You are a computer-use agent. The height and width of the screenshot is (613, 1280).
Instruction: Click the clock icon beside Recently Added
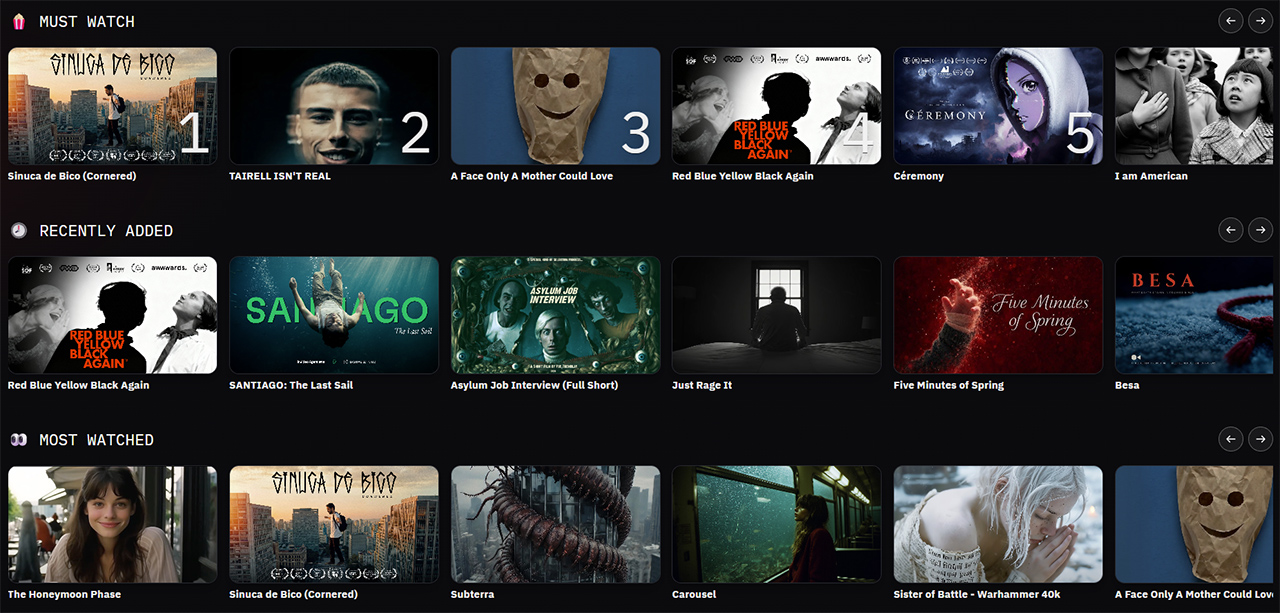click(18, 230)
